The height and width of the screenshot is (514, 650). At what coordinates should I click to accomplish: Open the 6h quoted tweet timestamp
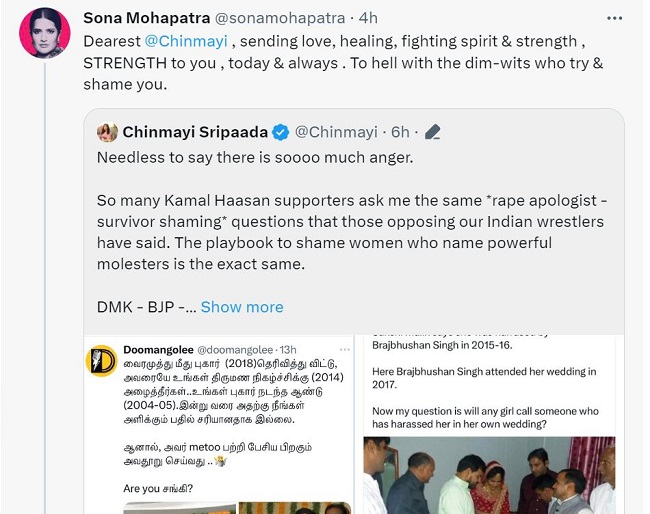point(400,132)
